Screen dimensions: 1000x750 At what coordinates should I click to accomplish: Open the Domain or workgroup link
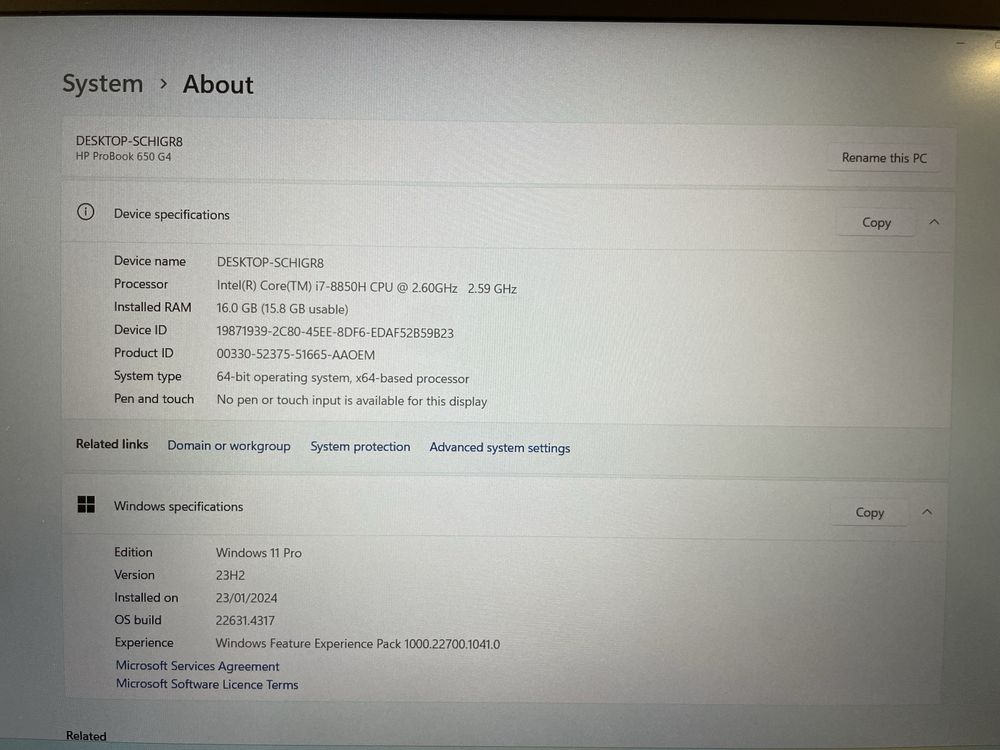[x=229, y=446]
